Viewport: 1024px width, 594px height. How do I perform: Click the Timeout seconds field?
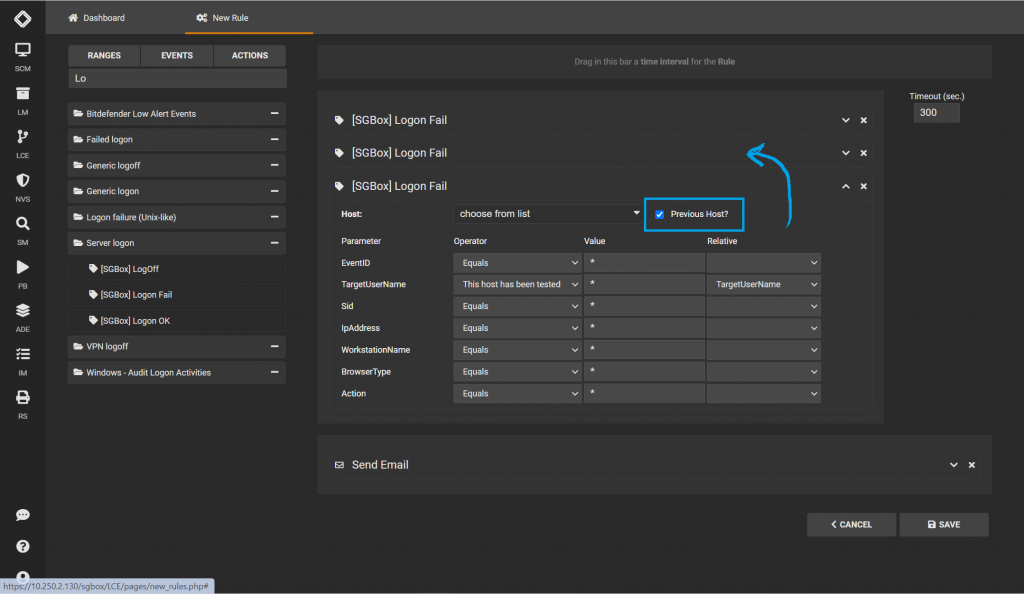click(936, 113)
